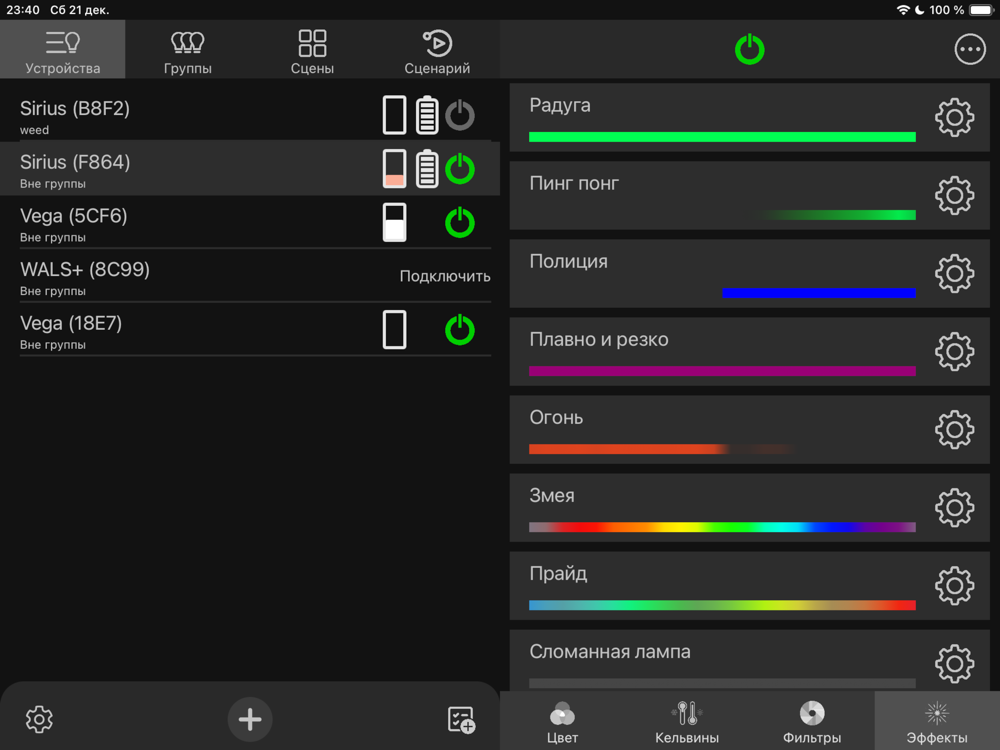This screenshot has width=1000, height=750.
Task: Tap the Sirius (F864) lamp brightness indicator
Action: [x=394, y=168]
